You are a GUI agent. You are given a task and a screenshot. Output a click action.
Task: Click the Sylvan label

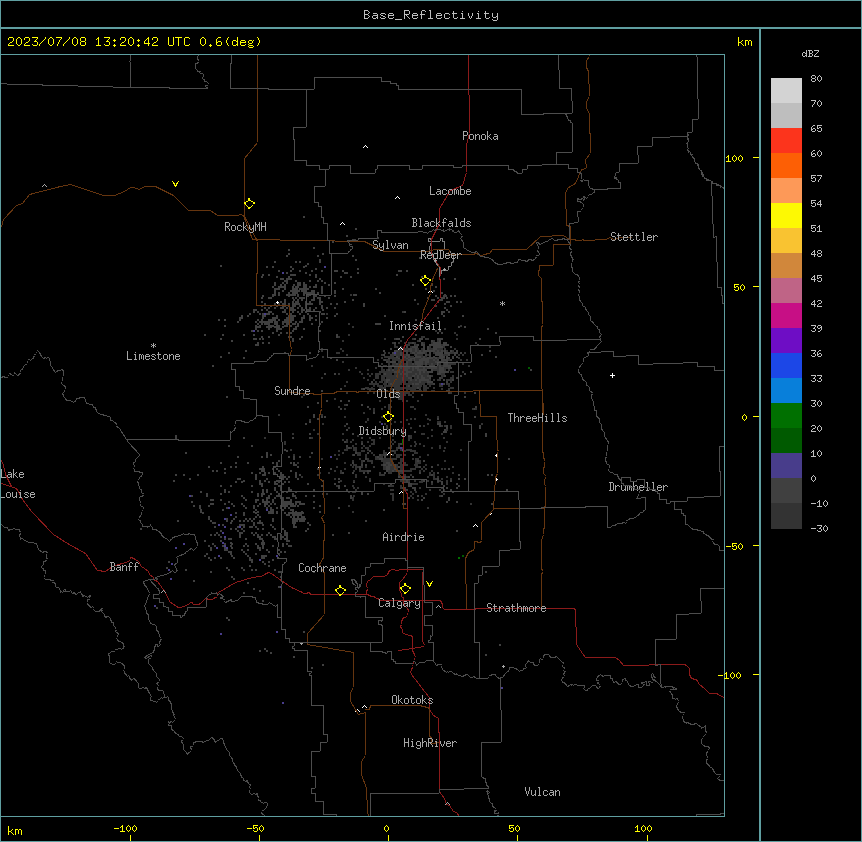(x=390, y=245)
